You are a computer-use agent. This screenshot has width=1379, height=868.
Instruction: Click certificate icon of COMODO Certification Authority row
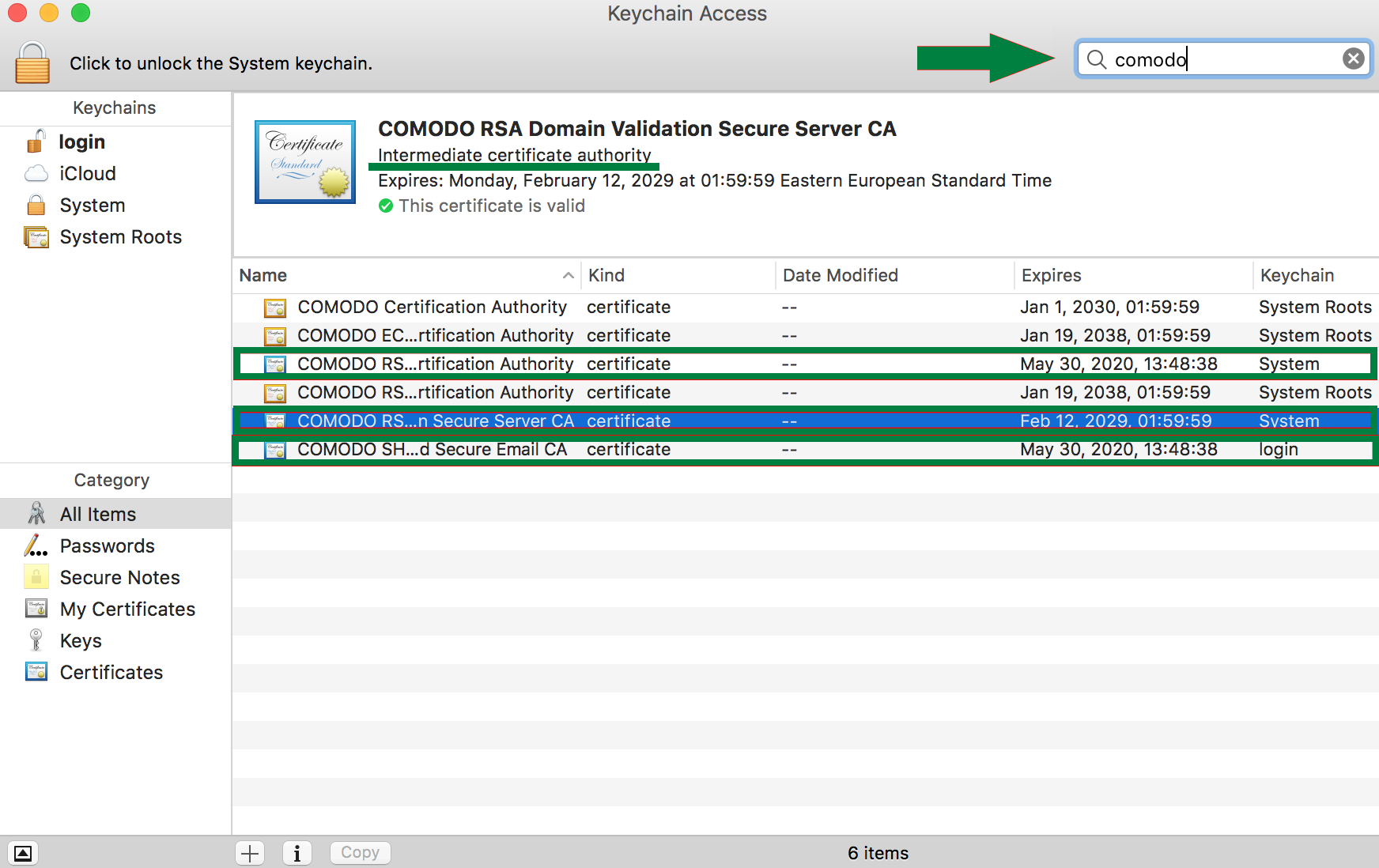point(275,308)
